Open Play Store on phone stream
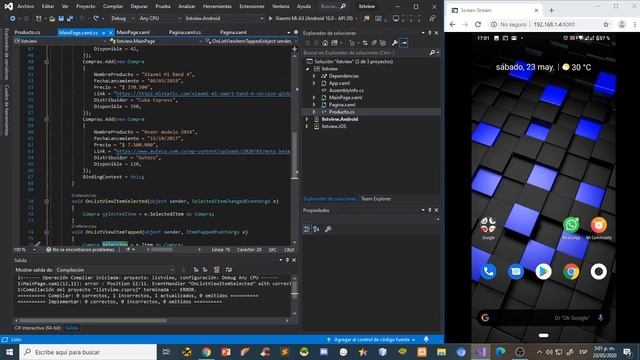This screenshot has height=360, width=640. pyautogui.click(x=543, y=271)
